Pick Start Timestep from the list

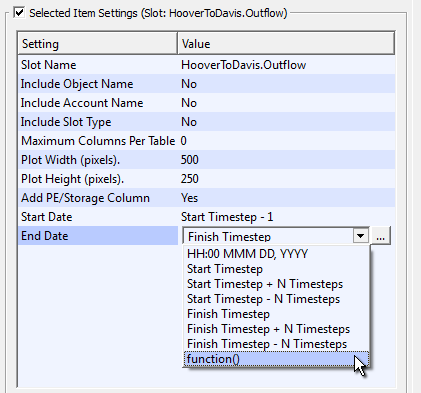(276, 269)
